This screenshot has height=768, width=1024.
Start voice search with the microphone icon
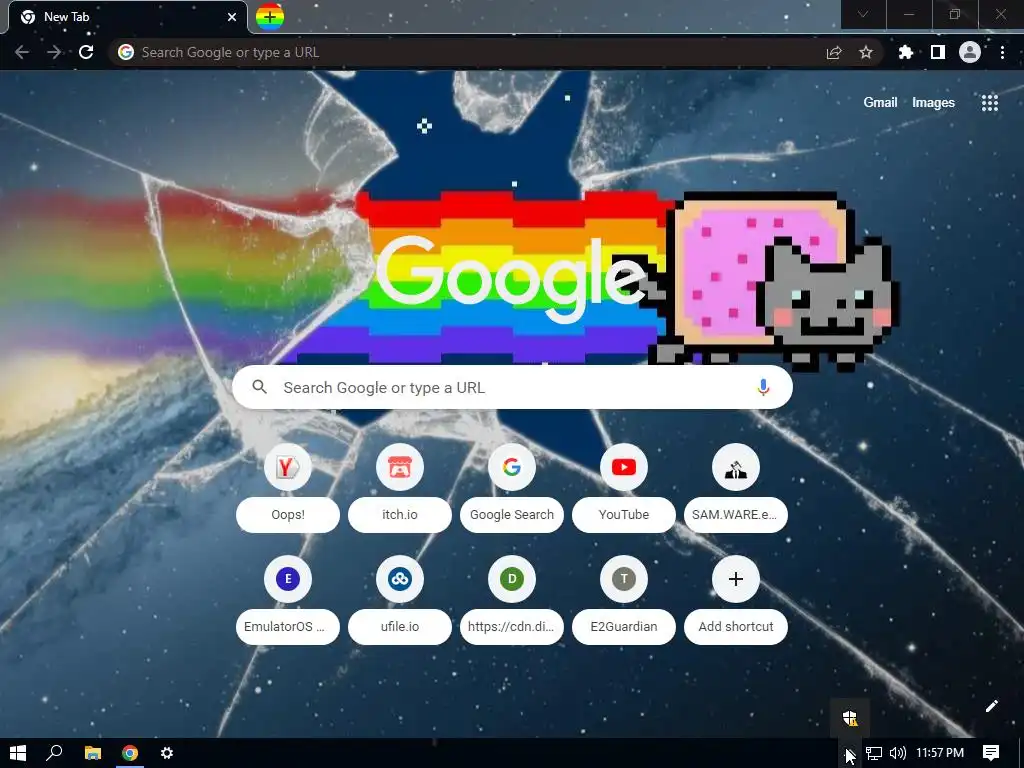[x=763, y=387]
